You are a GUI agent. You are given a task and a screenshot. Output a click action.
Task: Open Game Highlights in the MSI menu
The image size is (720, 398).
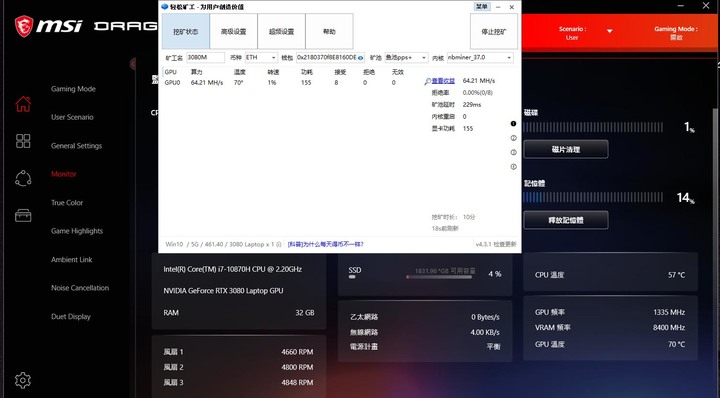[77, 231]
